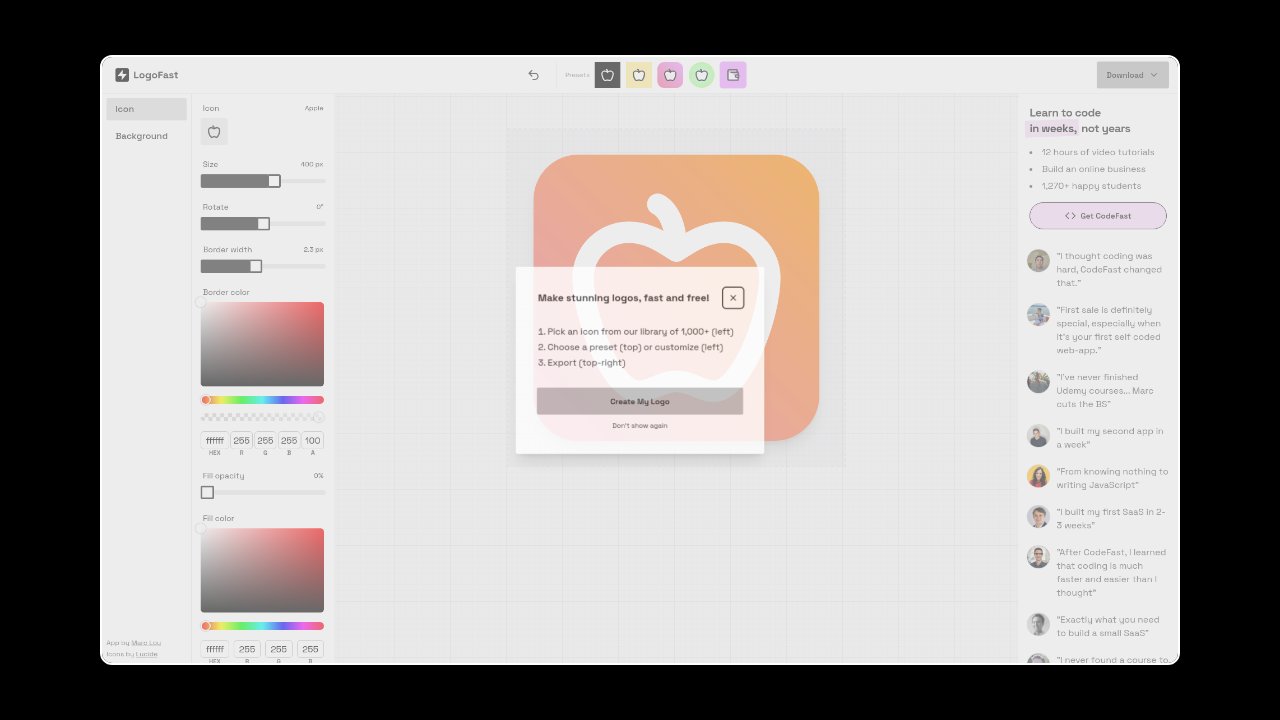The width and height of the screenshot is (1280, 720).
Task: Switch to the Icon tab
Action: (147, 109)
